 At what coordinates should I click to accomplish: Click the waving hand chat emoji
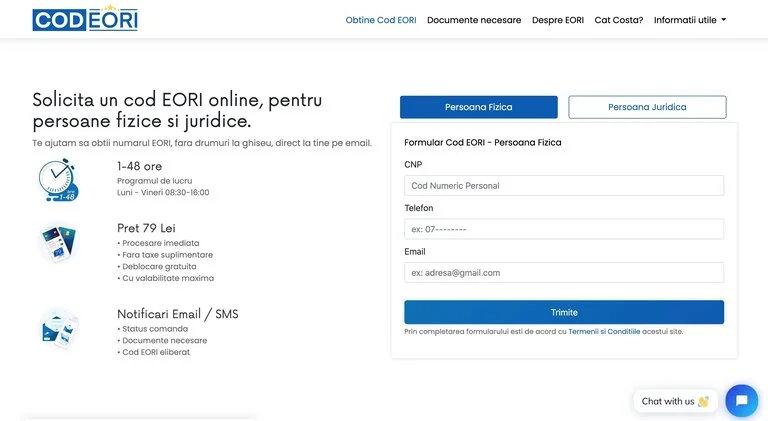703,402
